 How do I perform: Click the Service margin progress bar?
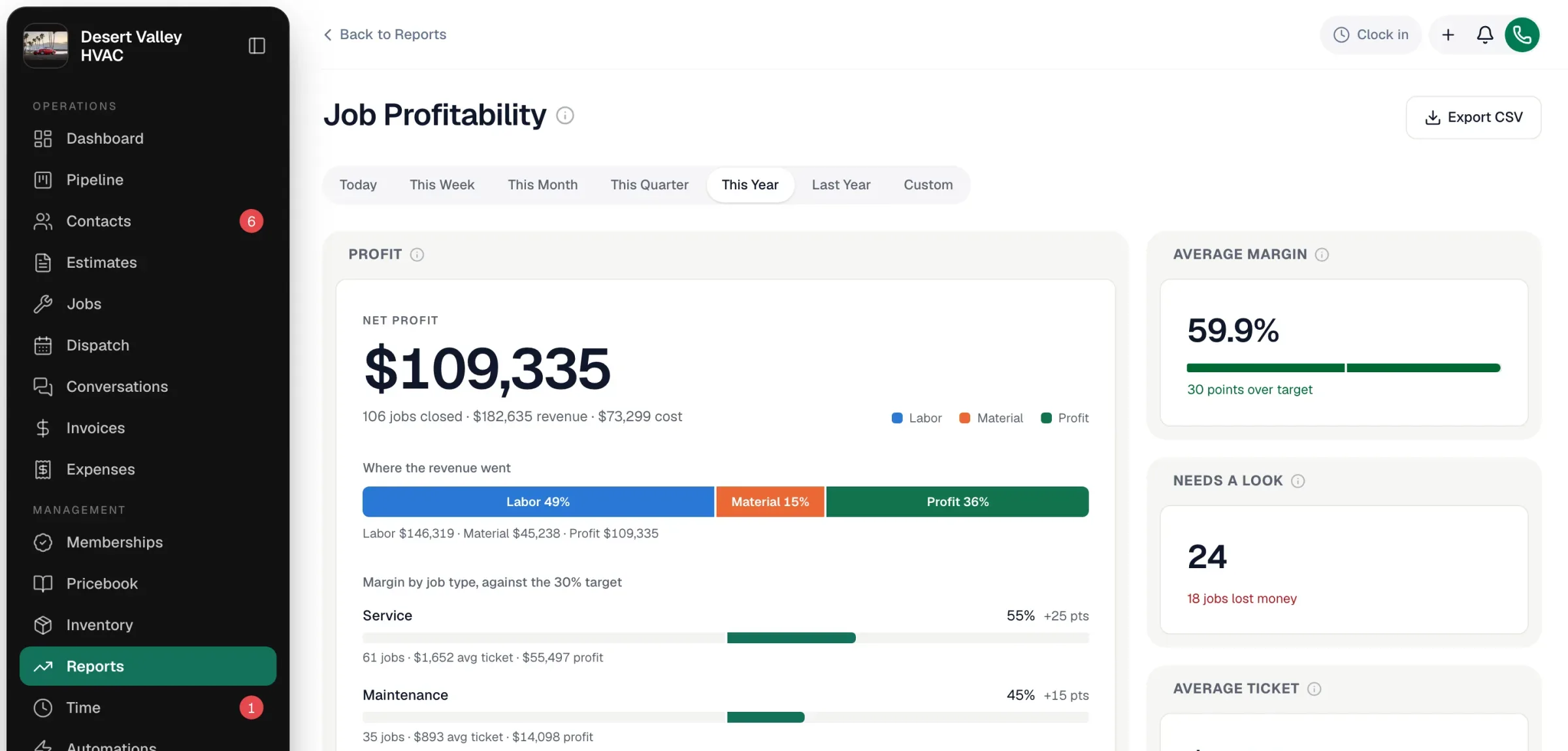726,638
